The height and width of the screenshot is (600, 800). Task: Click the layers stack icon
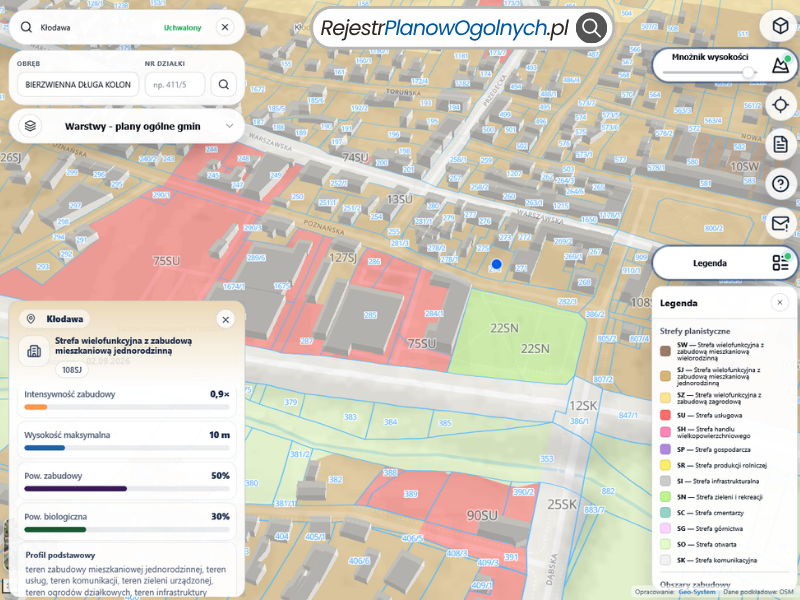point(30,126)
